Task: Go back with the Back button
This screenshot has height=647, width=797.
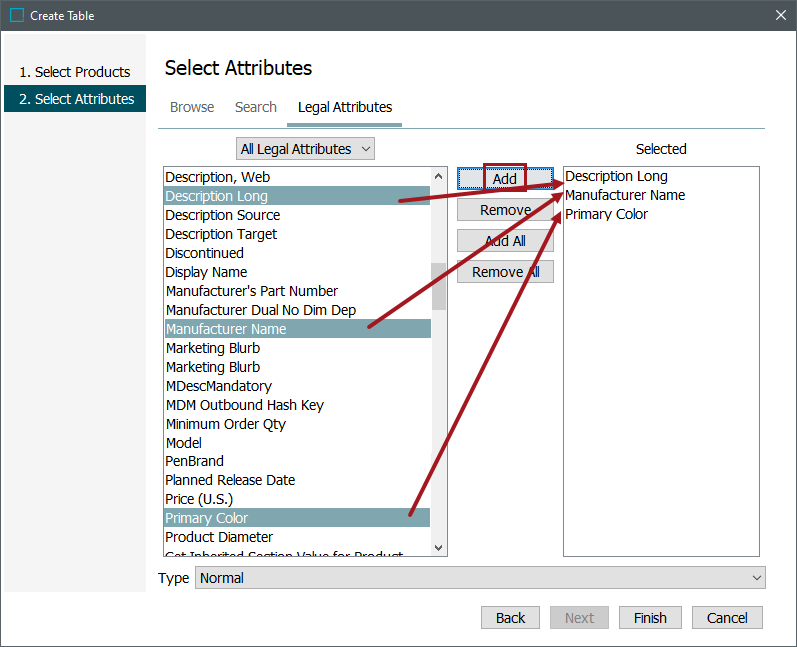Action: [x=510, y=618]
